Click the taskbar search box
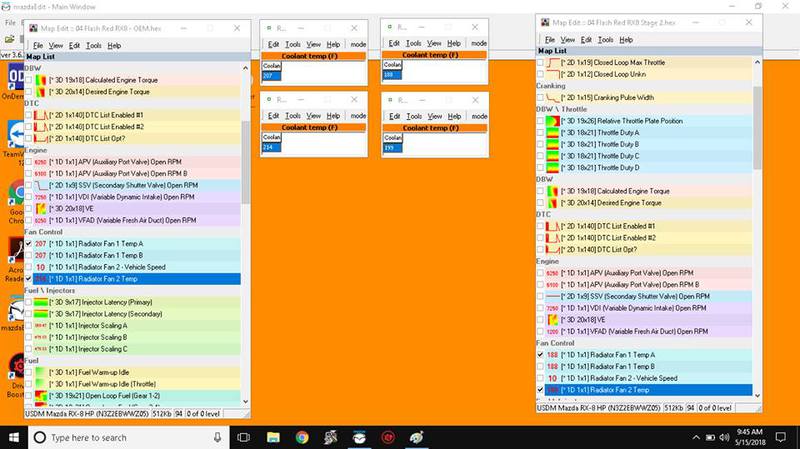Viewport: 800px width, 449px height. tap(130, 437)
